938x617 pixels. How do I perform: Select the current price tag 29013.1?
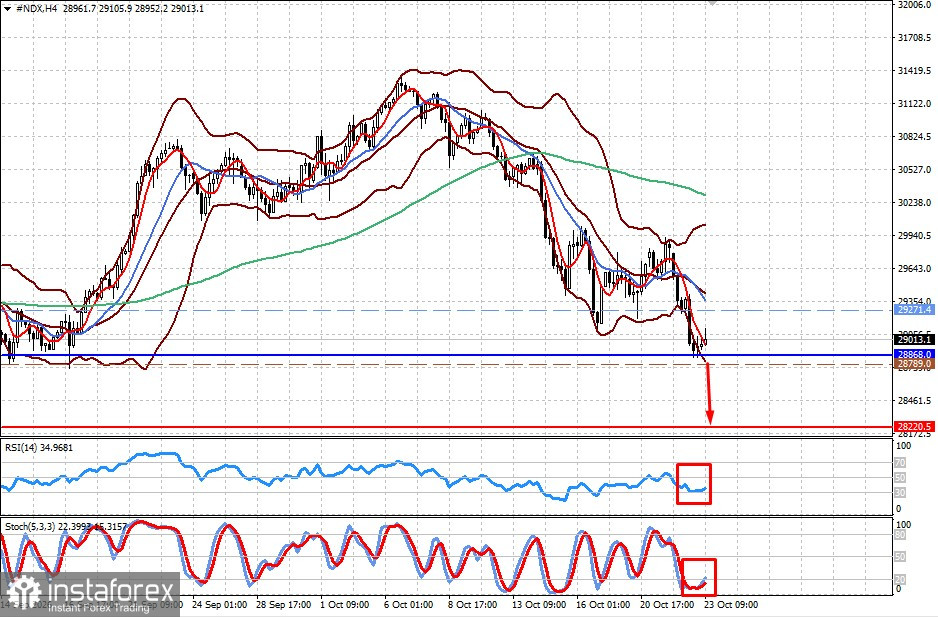pos(915,339)
